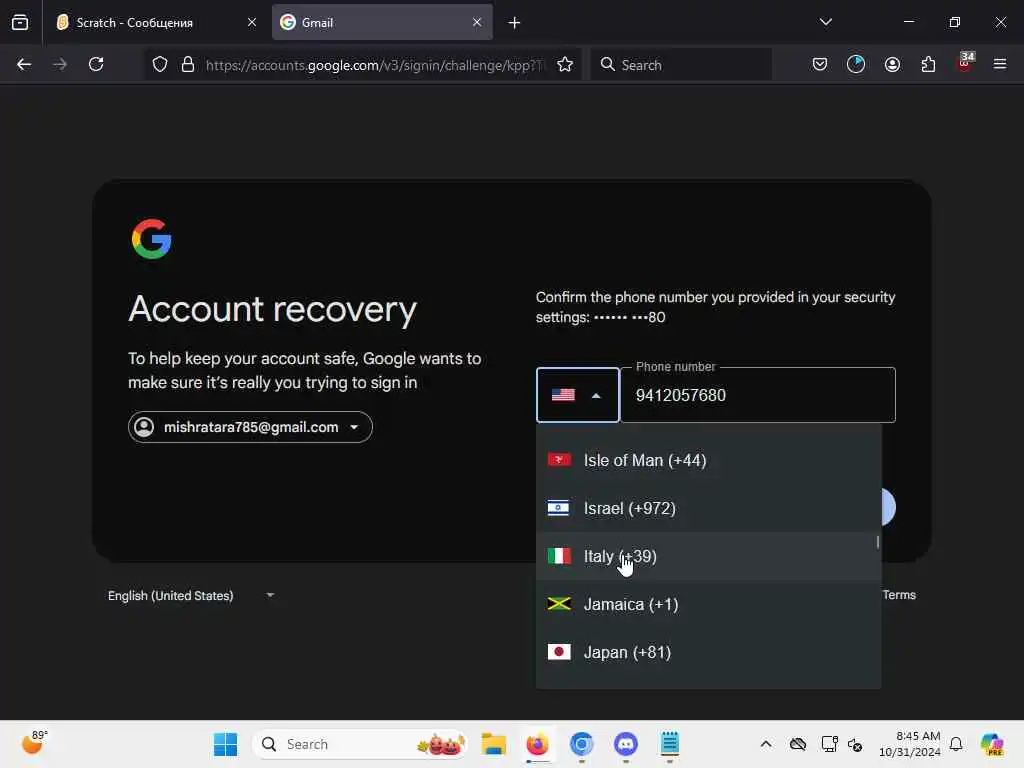Open the Windows Start menu
The height and width of the screenshot is (768, 1024).
(225, 744)
